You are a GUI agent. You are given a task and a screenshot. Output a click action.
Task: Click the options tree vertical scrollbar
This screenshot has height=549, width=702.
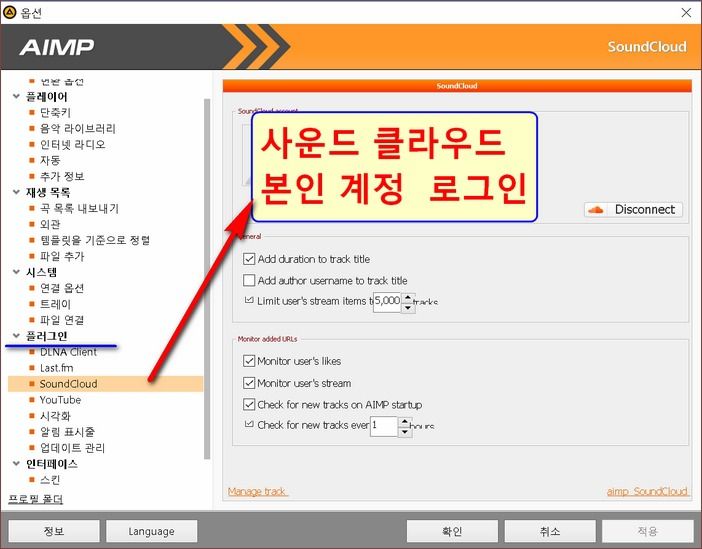click(x=207, y=279)
